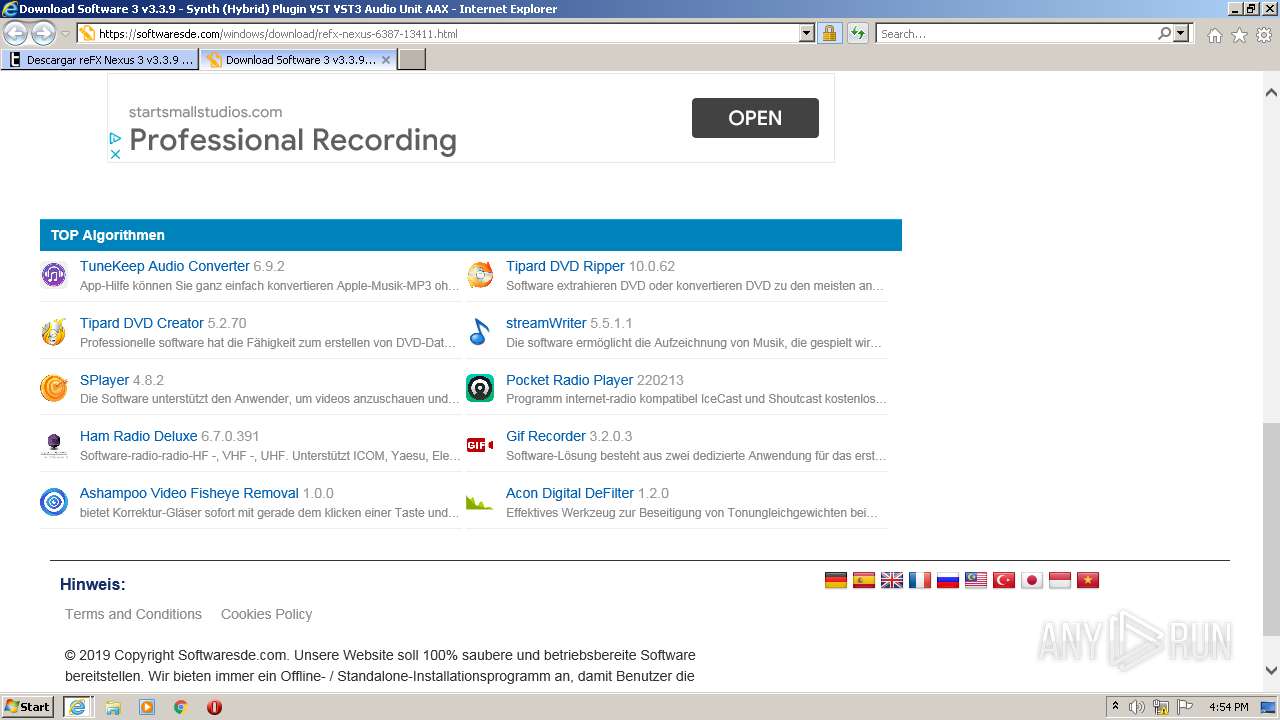Click the security lock icon in address bar
The width and height of the screenshot is (1280, 720).
pos(829,34)
